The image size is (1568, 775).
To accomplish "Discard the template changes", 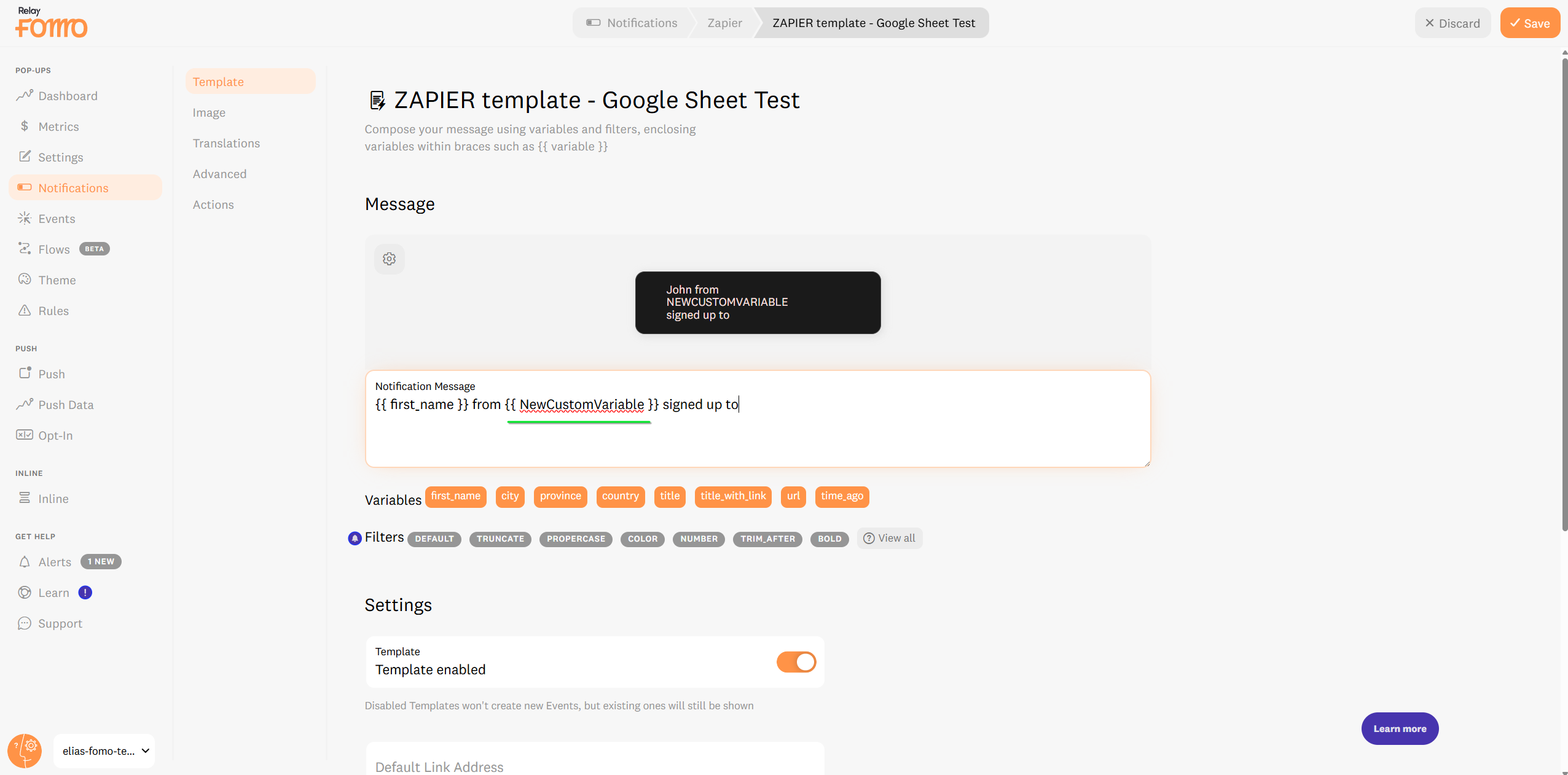I will point(1452,23).
